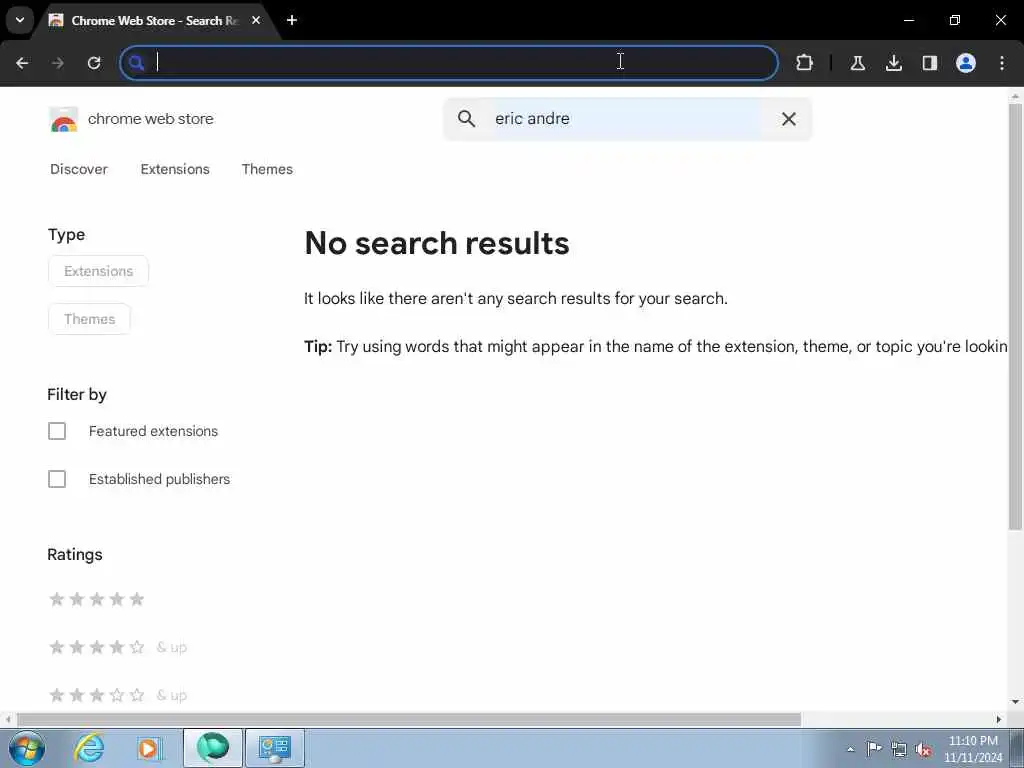Viewport: 1024px width, 768px height.
Task: Clear the 'eric andre' search text
Action: click(x=789, y=119)
